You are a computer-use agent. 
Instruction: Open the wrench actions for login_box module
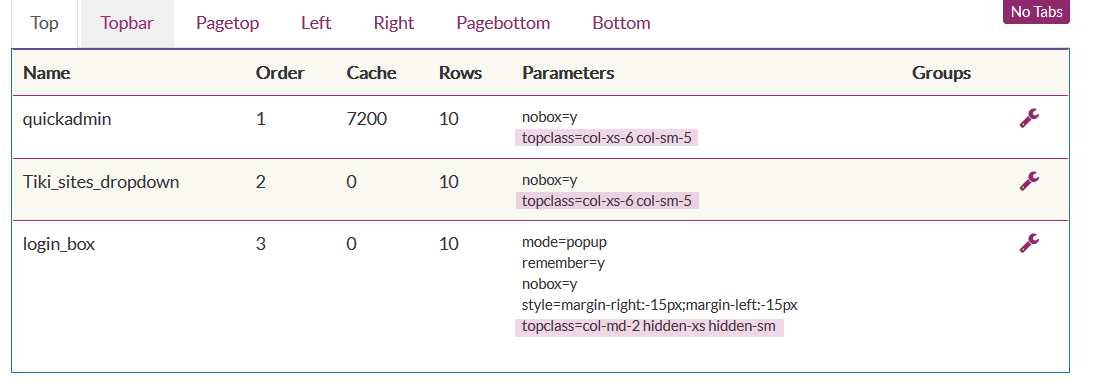coord(1029,243)
